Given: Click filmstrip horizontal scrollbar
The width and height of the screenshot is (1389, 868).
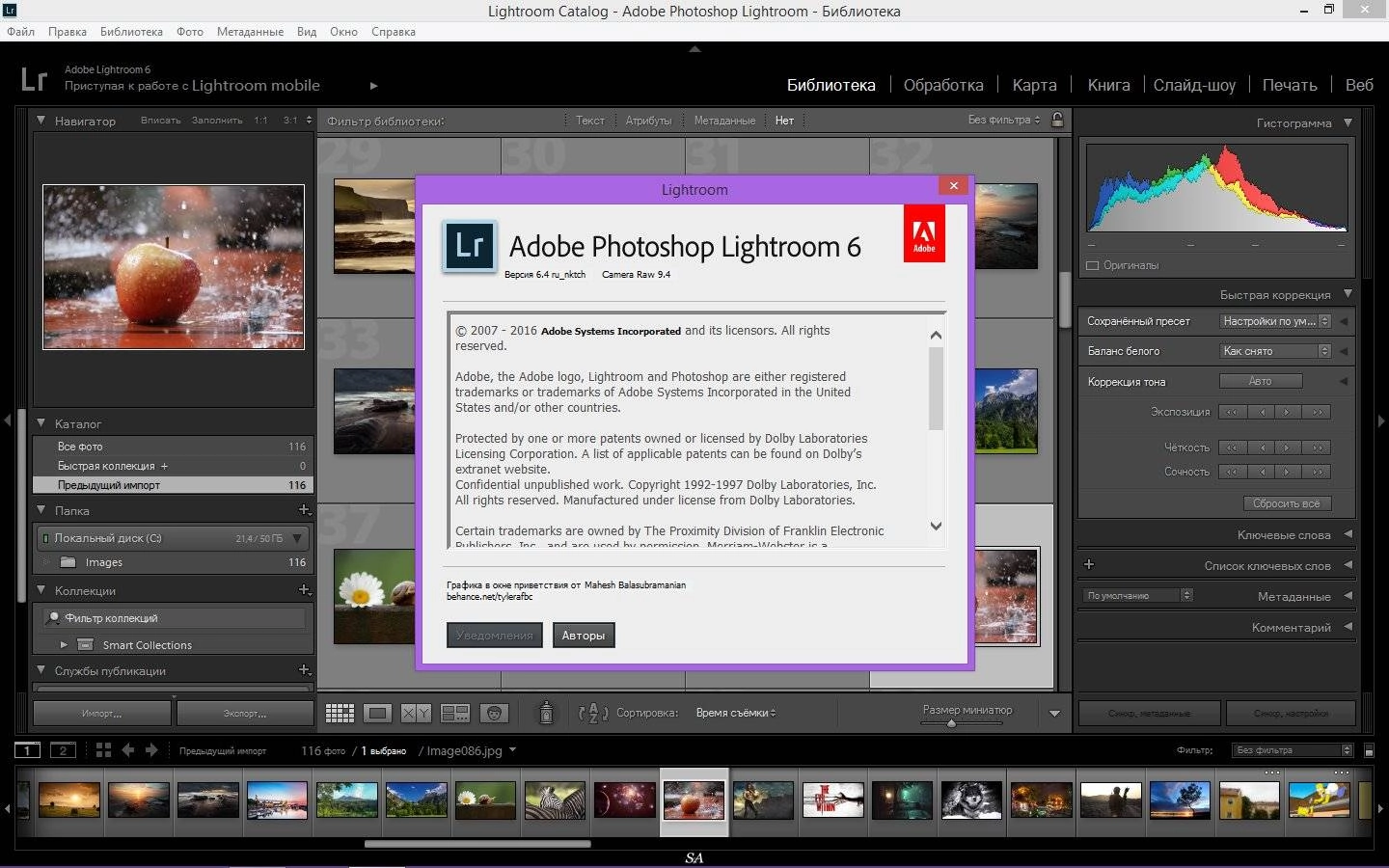Looking at the screenshot, I should coord(477,844).
